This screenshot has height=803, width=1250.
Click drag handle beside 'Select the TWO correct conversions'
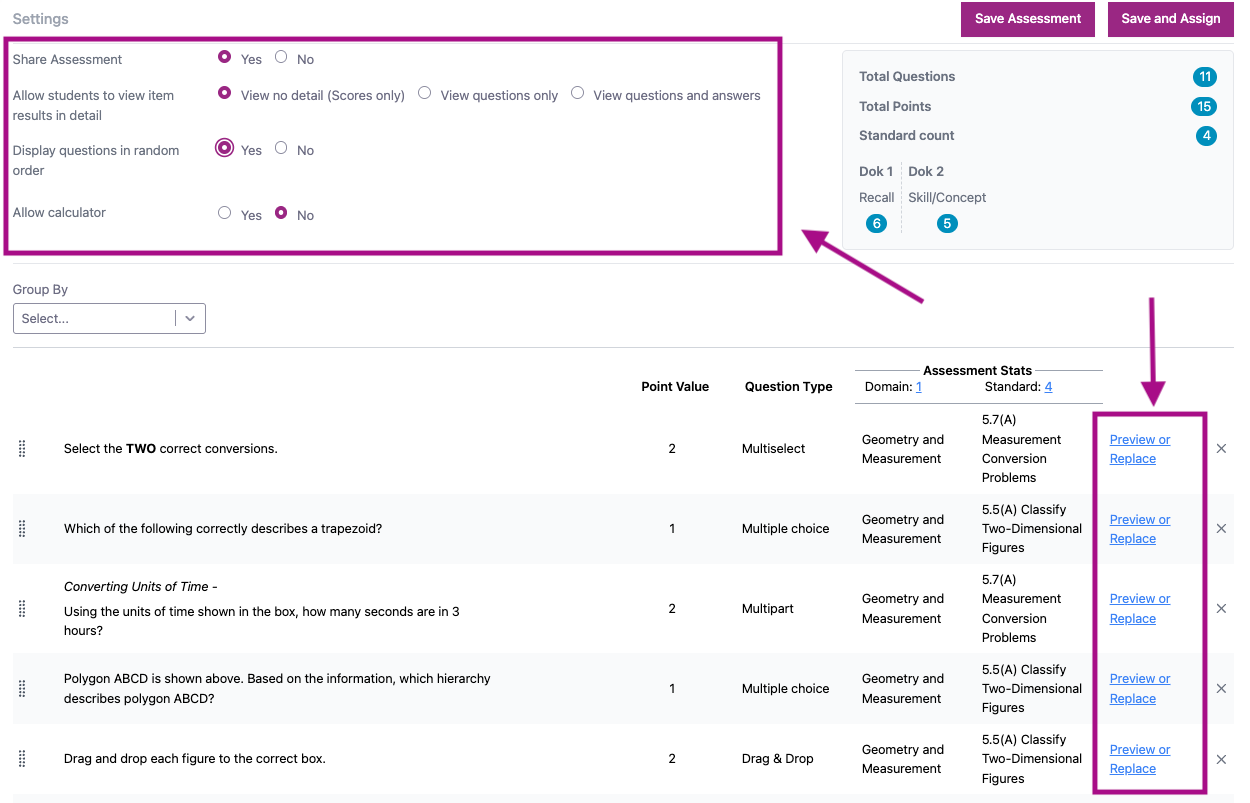point(22,449)
